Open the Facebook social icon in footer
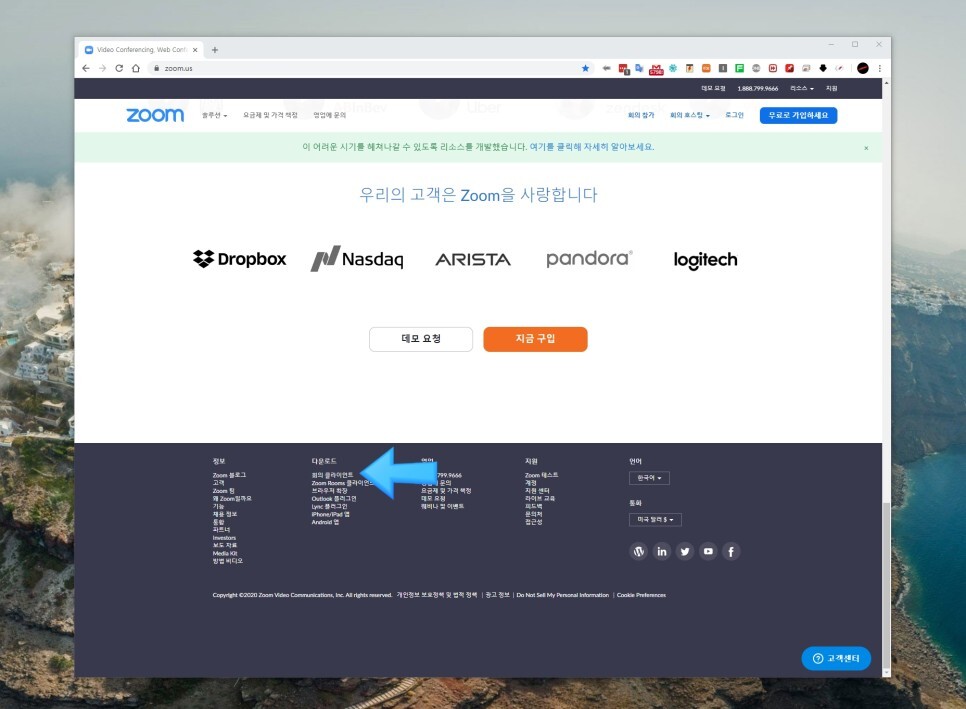Viewport: 966px width, 709px height. click(731, 551)
